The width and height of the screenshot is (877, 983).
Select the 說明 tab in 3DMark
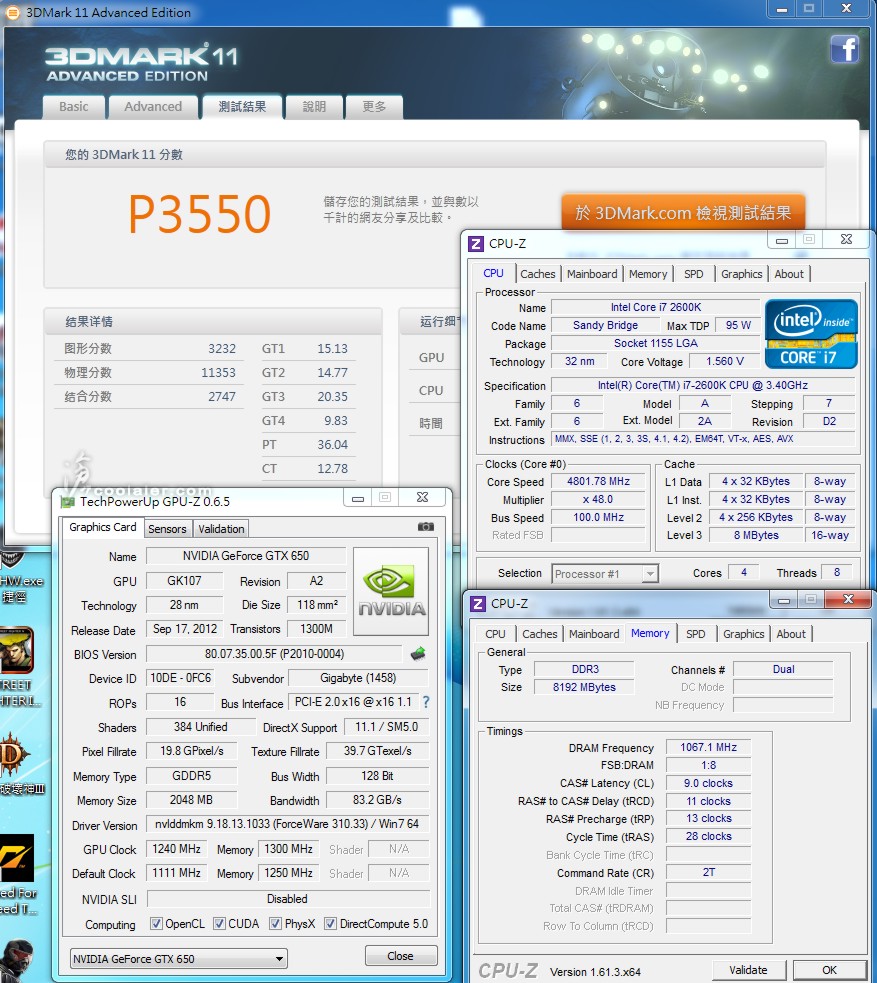(314, 107)
